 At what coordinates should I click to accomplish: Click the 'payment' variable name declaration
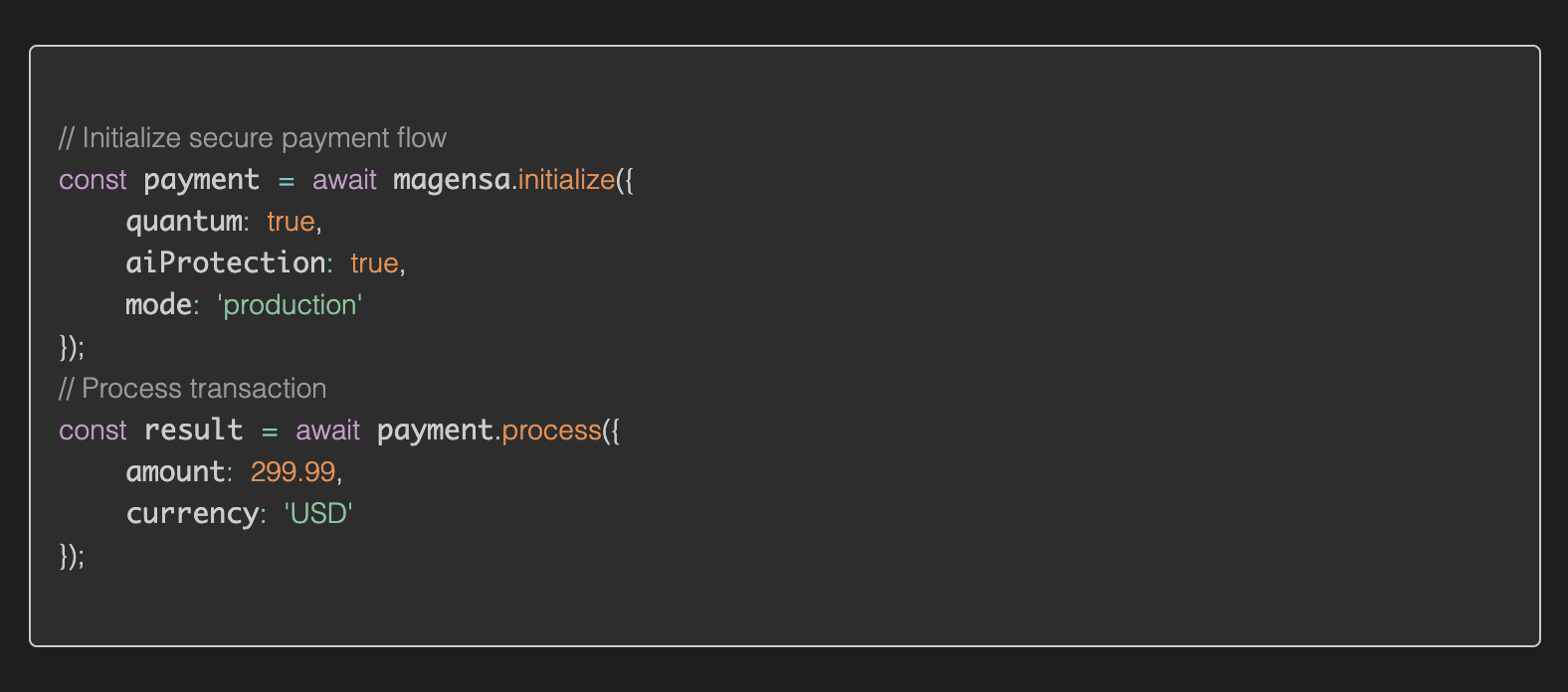(201, 180)
